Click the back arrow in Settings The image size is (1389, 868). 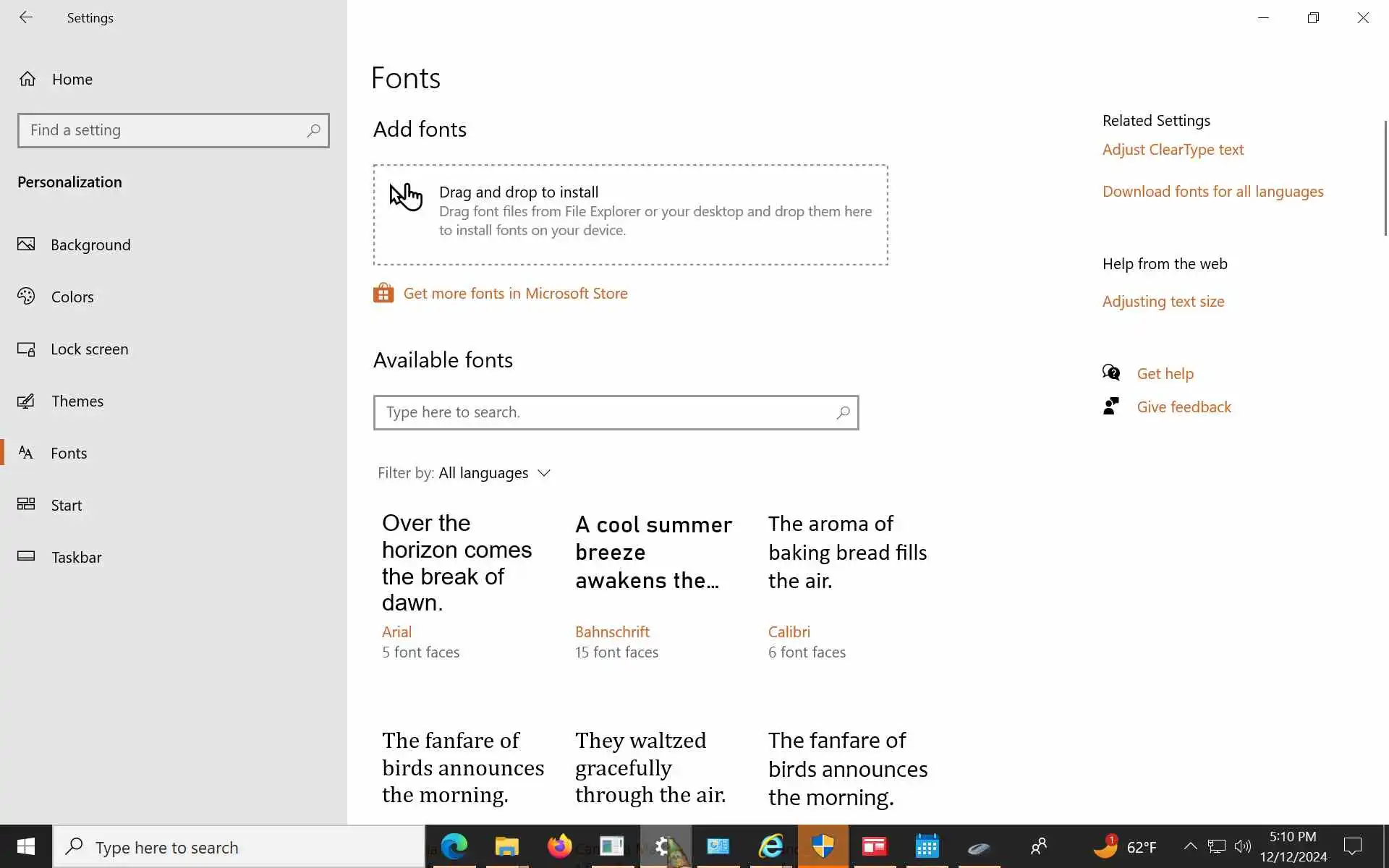tap(26, 17)
